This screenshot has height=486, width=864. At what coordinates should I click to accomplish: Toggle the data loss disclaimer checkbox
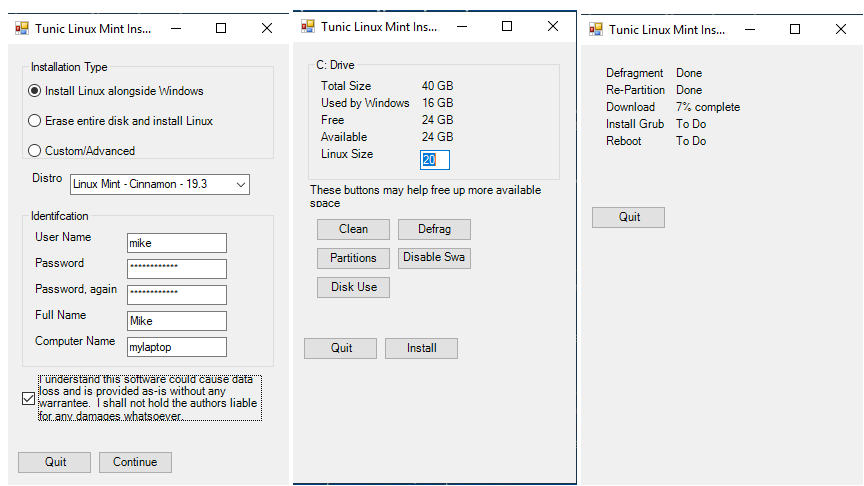click(x=29, y=398)
